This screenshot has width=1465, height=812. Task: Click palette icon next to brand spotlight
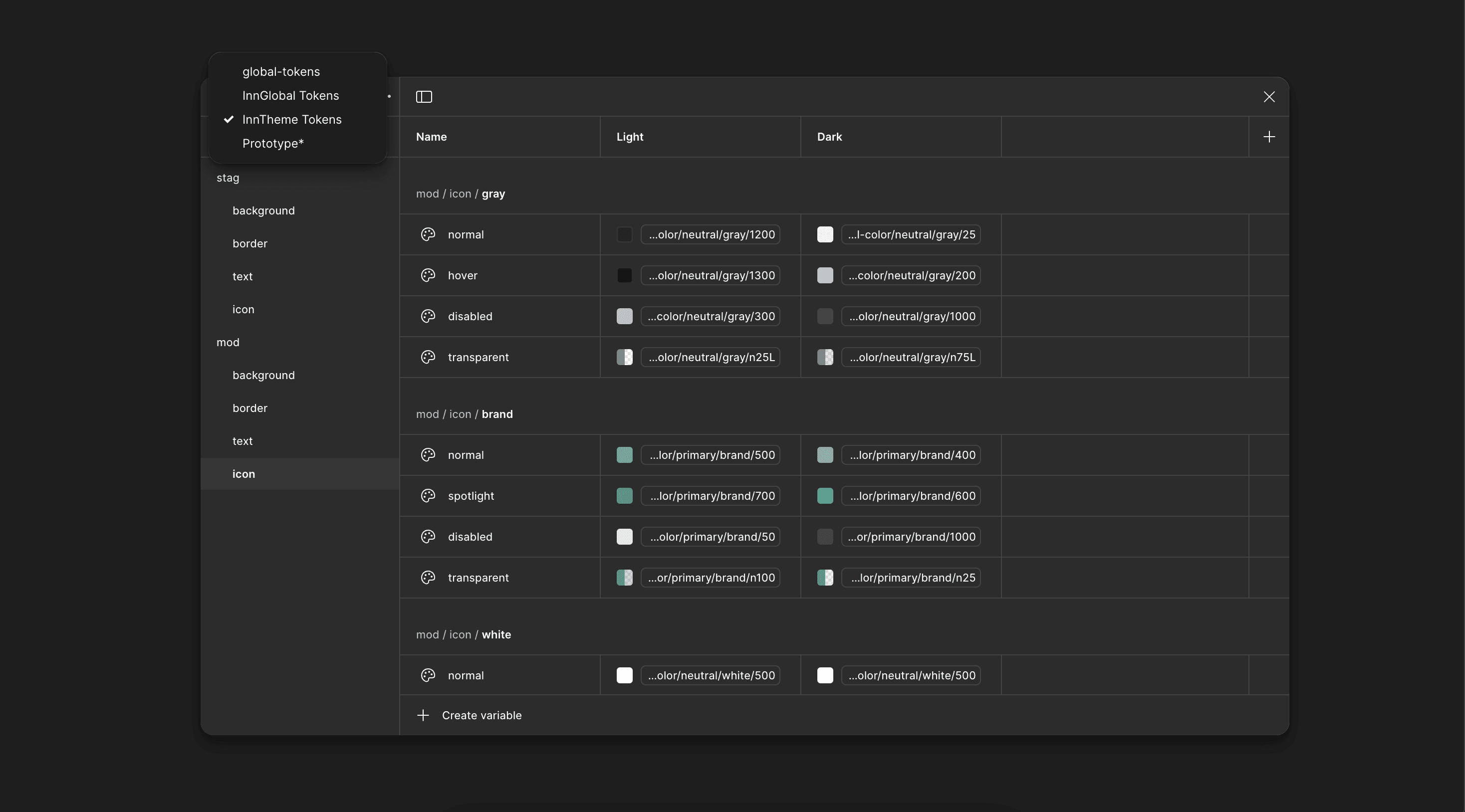tap(428, 496)
